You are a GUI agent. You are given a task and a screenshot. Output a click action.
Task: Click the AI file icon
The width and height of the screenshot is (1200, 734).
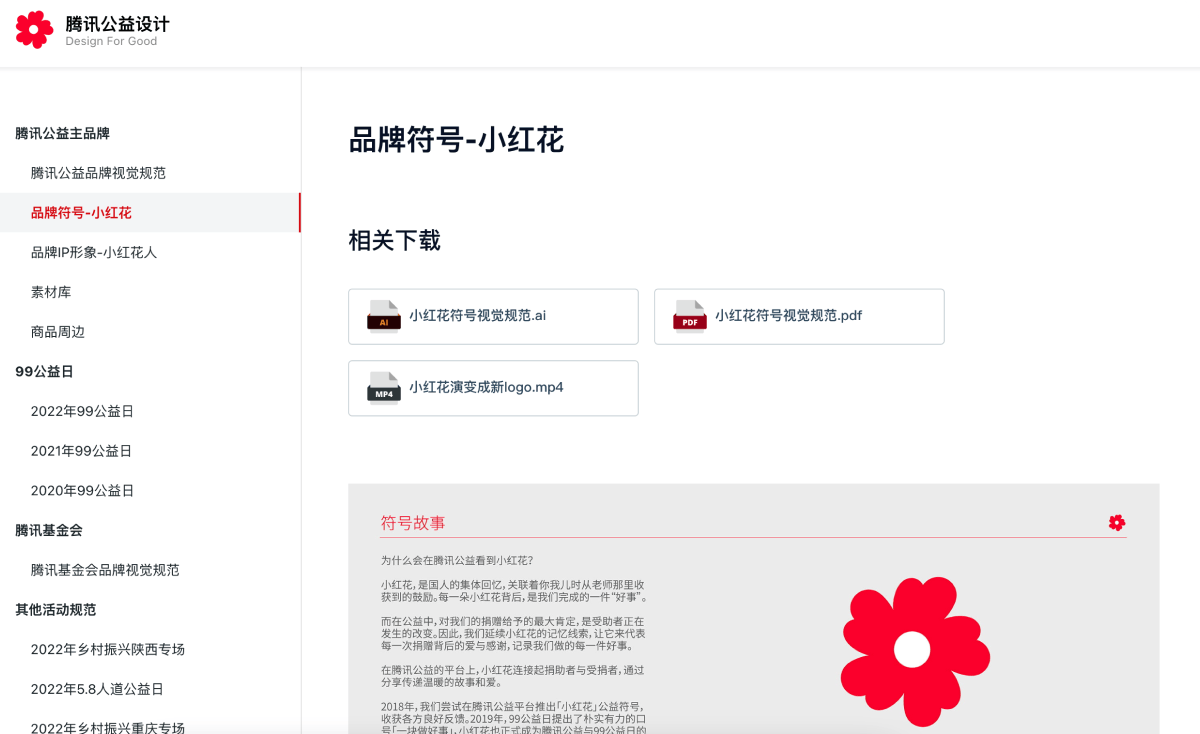(383, 316)
